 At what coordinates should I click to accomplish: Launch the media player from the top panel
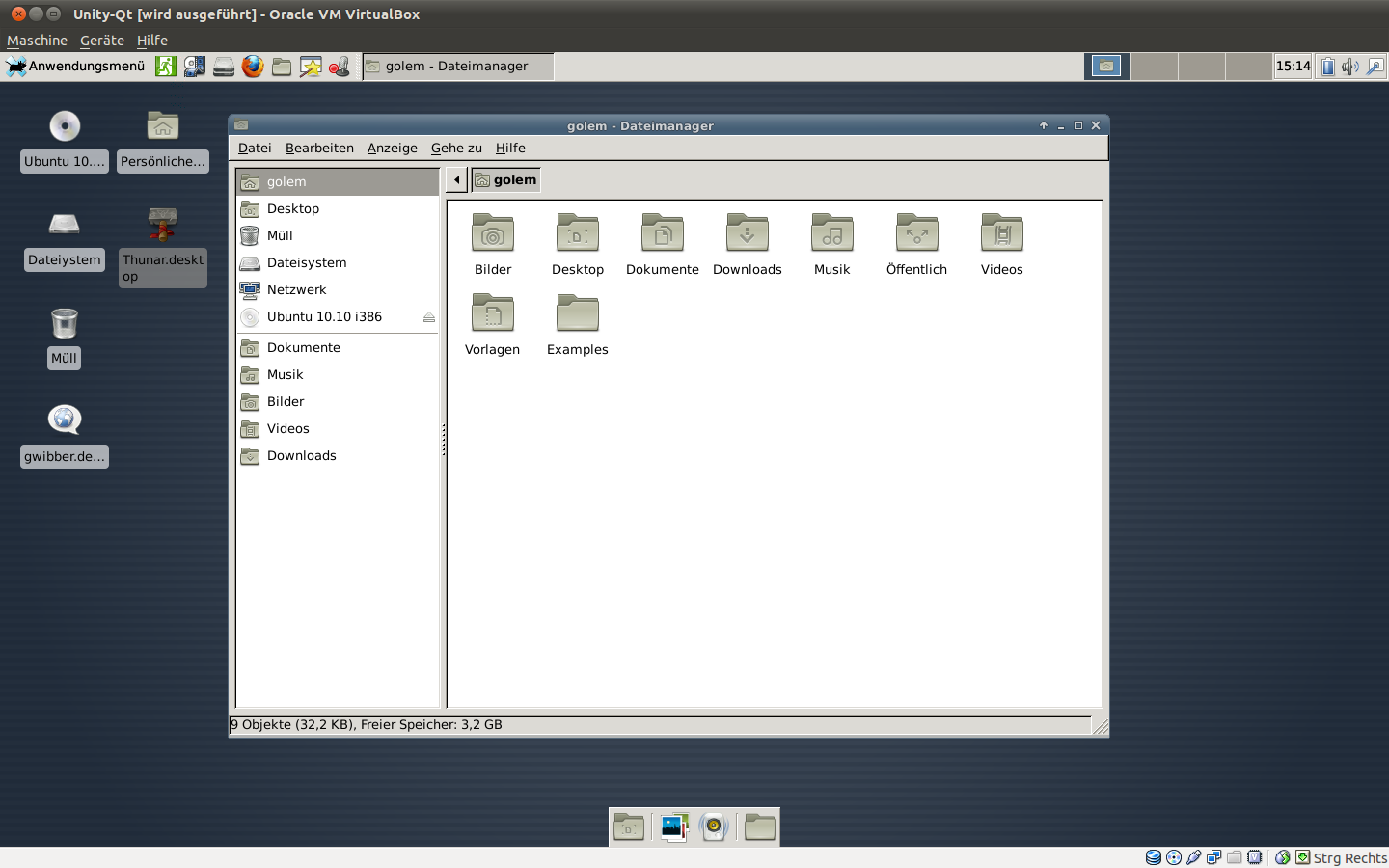(194, 67)
